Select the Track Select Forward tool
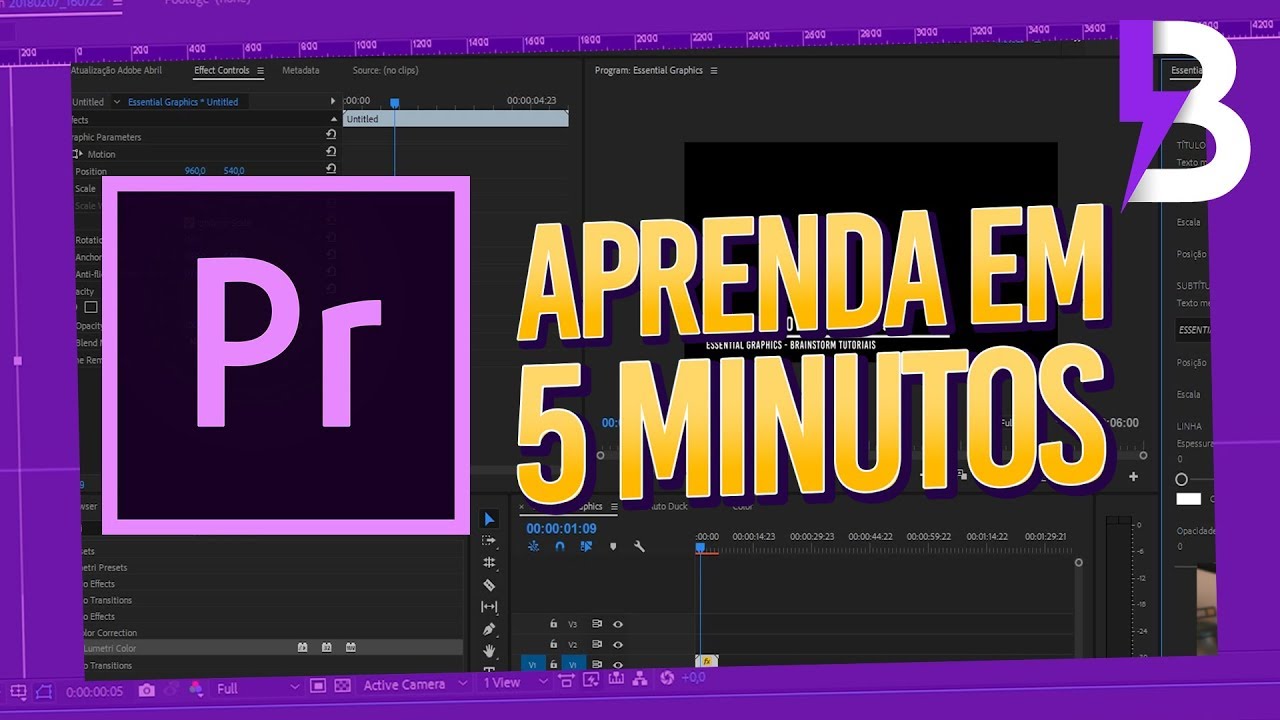This screenshot has width=1280, height=720. coord(489,541)
